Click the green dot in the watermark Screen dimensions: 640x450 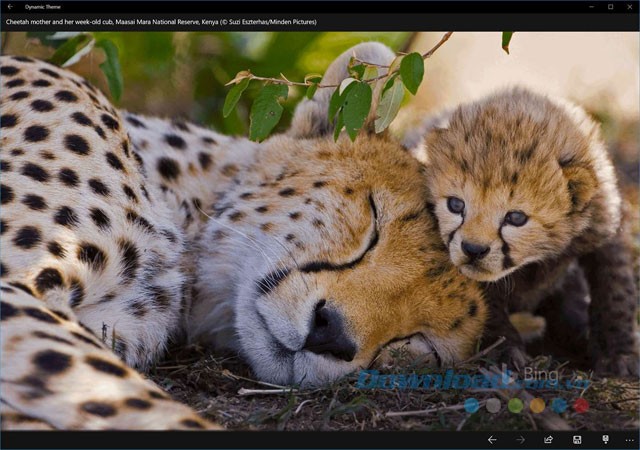click(x=515, y=405)
